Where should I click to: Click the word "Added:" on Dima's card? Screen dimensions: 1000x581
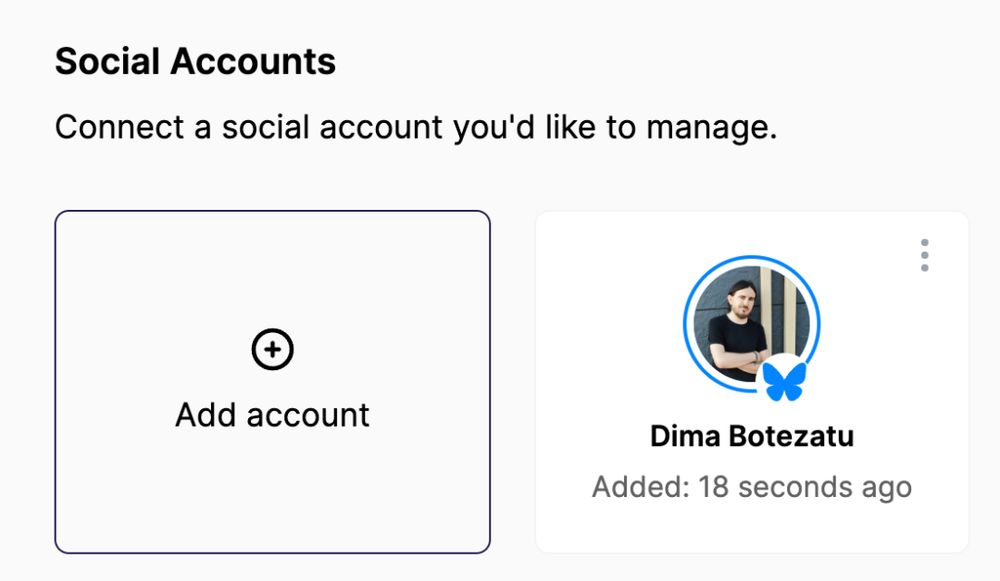click(641, 487)
